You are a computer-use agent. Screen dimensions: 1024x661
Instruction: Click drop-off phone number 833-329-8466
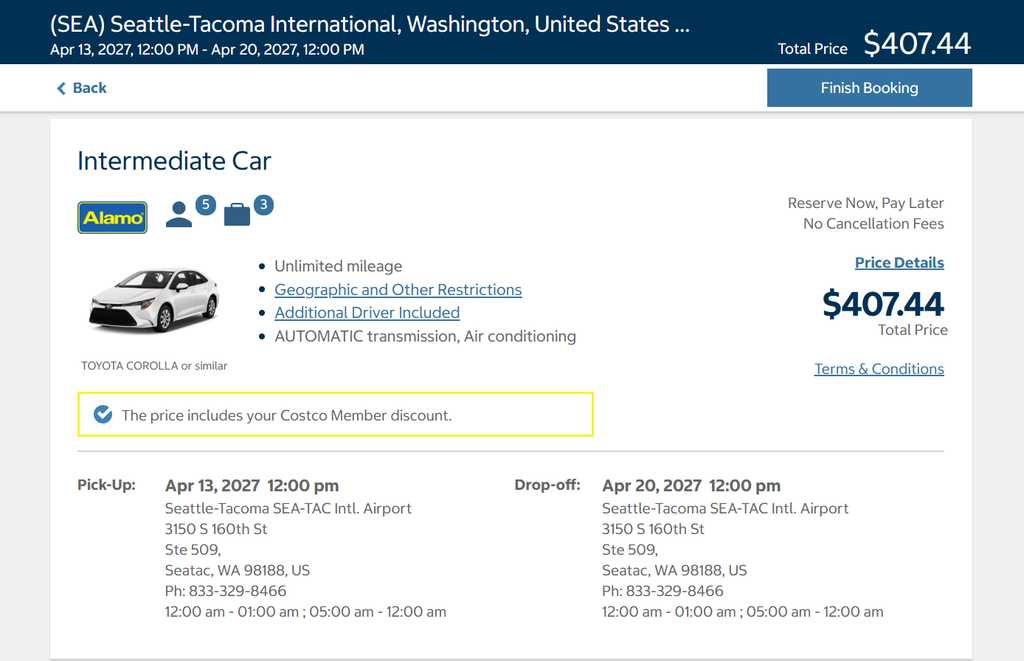pos(675,591)
